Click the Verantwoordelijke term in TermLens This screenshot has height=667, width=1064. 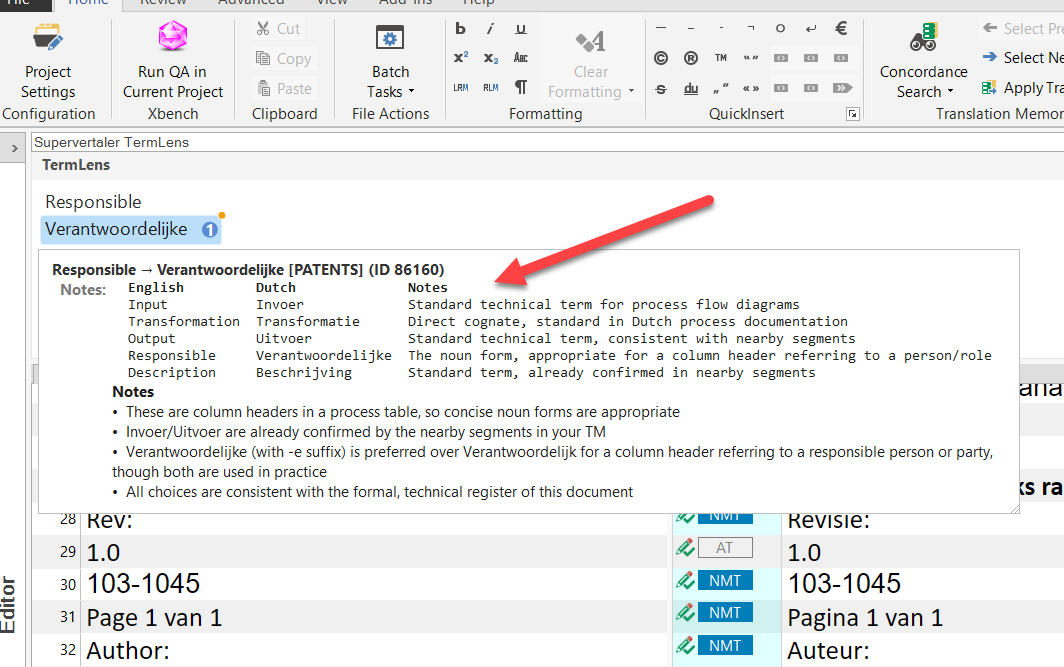click(x=116, y=230)
